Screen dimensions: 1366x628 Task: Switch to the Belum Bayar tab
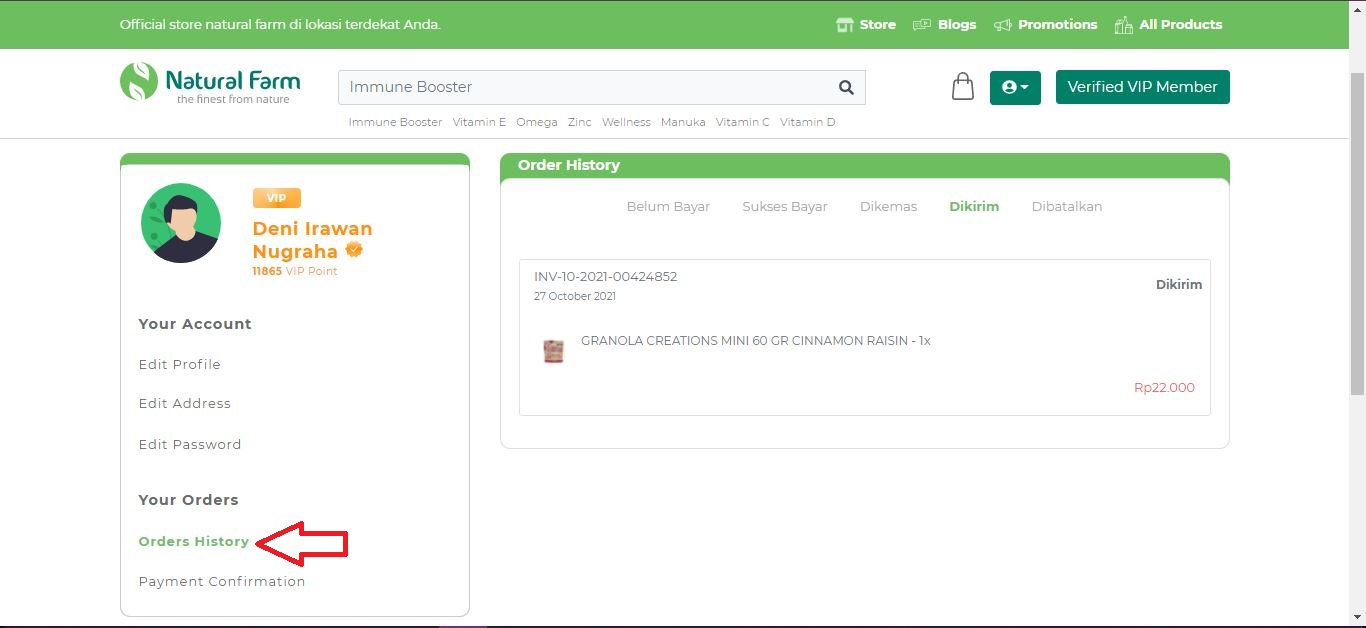pyautogui.click(x=668, y=207)
